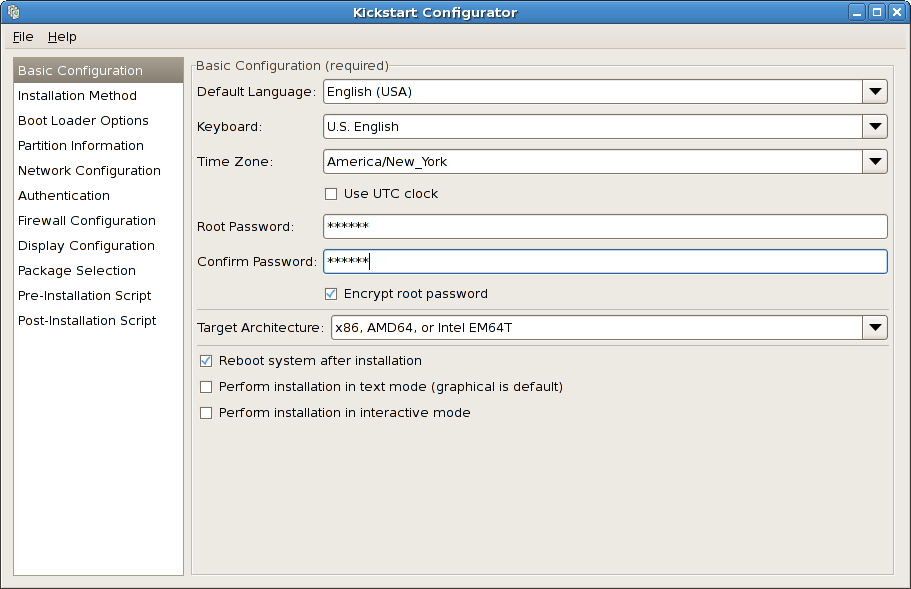Open the Target Architecture dropdown

tap(875, 327)
